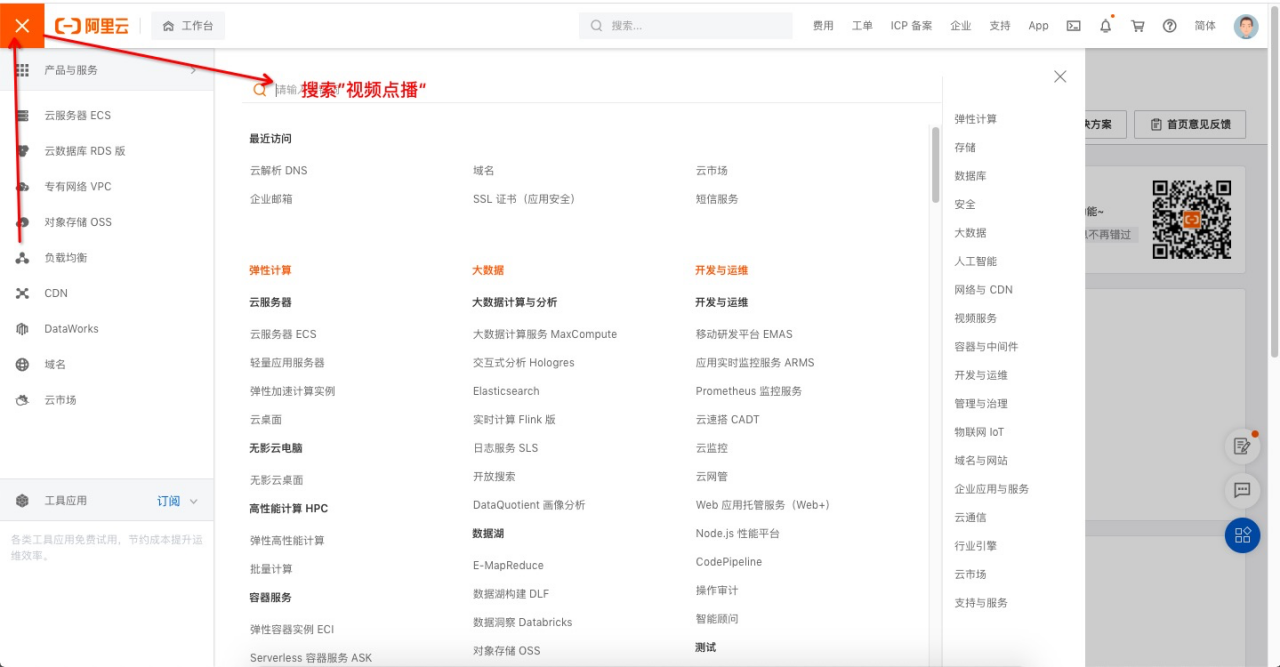
Task: Open recent 短信服务
Action: [717, 199]
